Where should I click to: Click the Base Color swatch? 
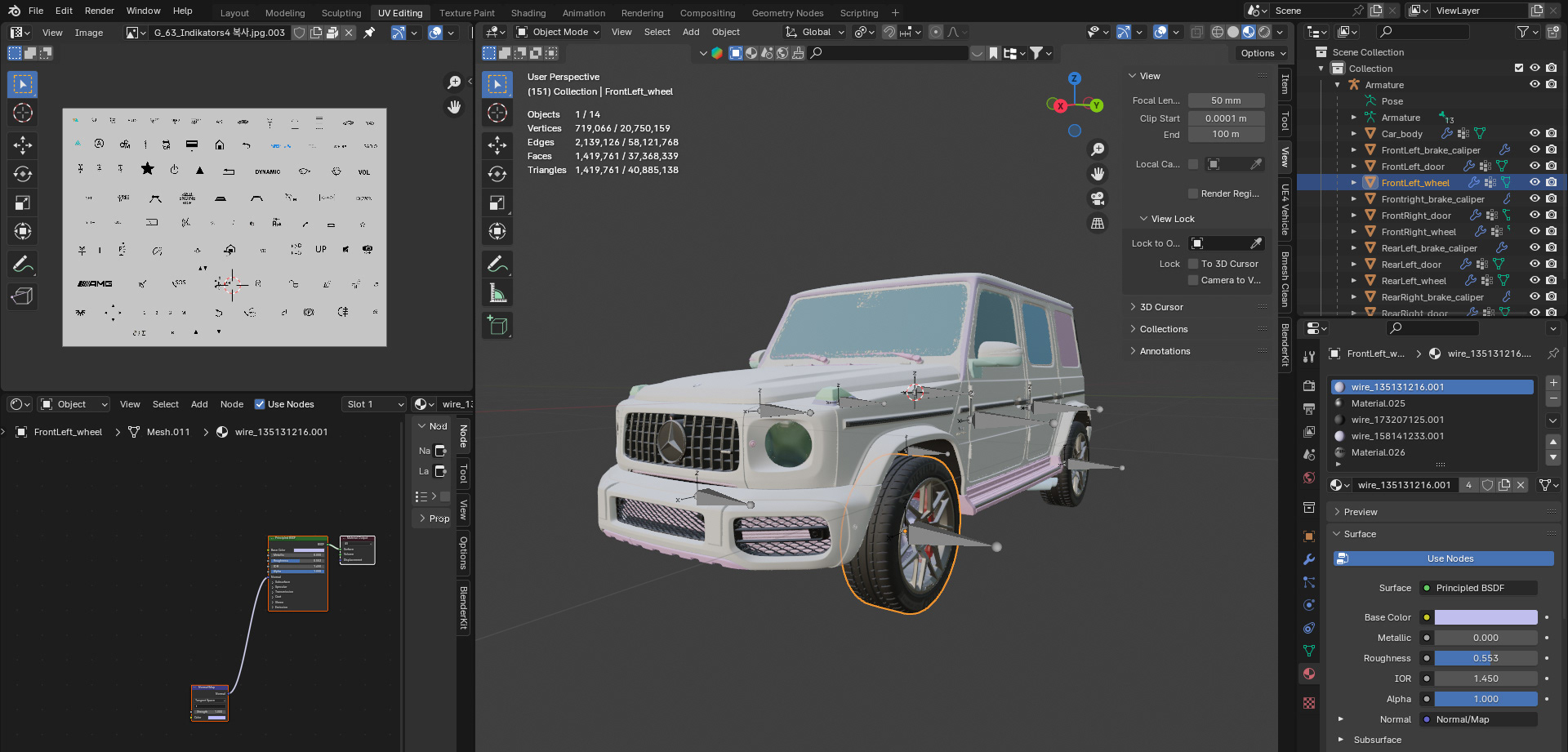(x=1486, y=617)
